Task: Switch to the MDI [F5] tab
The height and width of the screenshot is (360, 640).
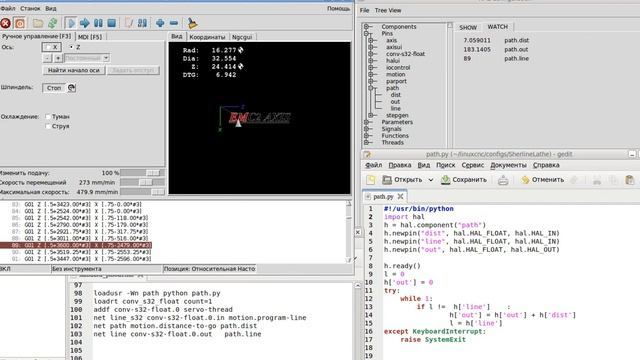Action: (x=90, y=37)
